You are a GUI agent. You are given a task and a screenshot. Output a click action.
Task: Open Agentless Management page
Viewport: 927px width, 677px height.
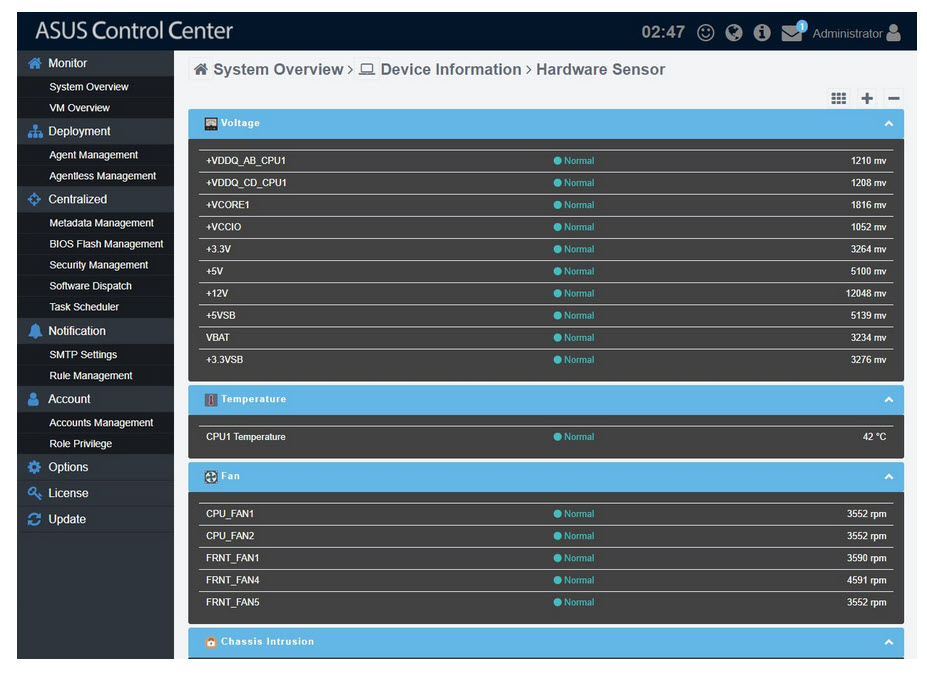102,176
